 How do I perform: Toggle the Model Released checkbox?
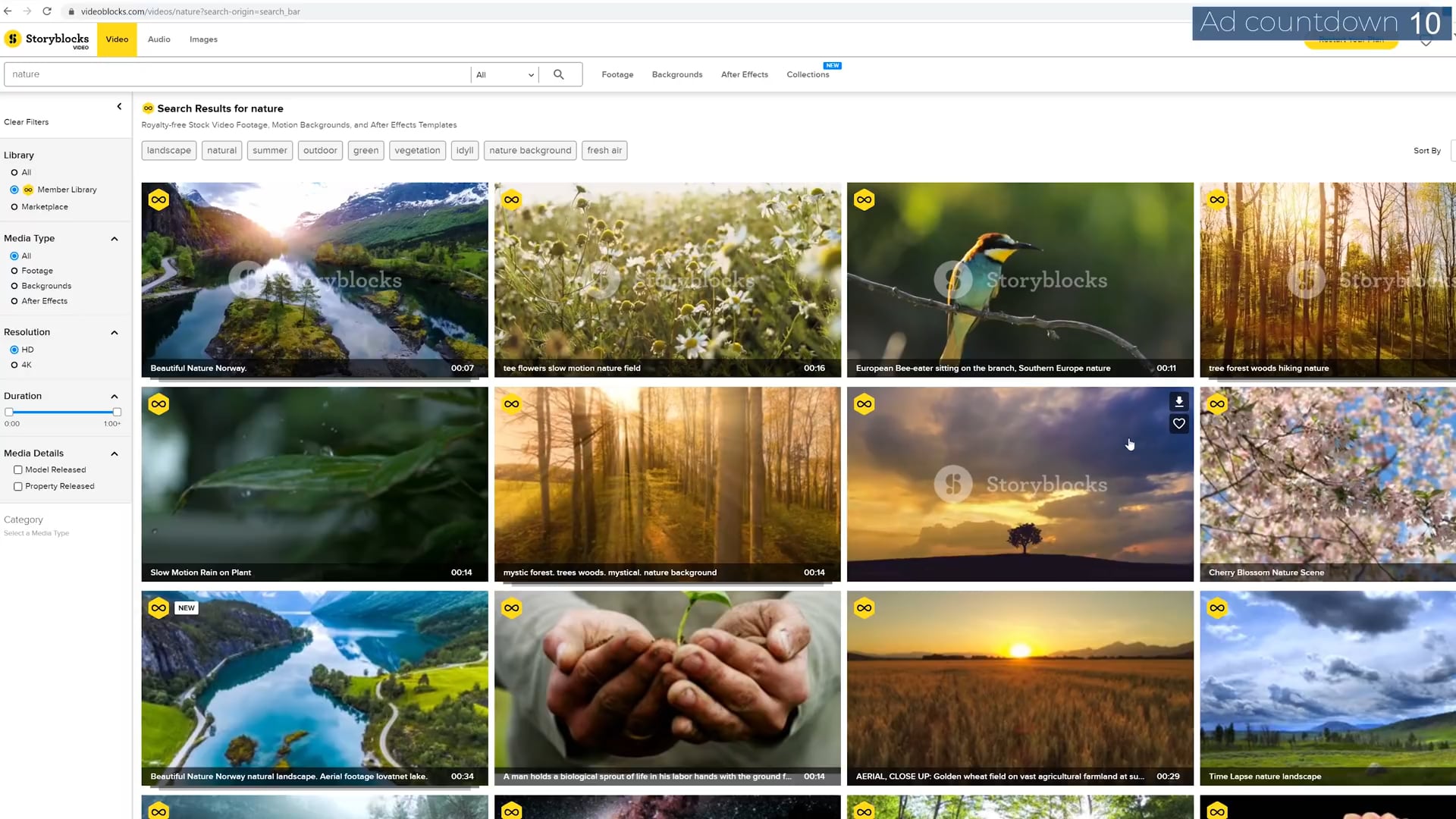[x=17, y=470]
